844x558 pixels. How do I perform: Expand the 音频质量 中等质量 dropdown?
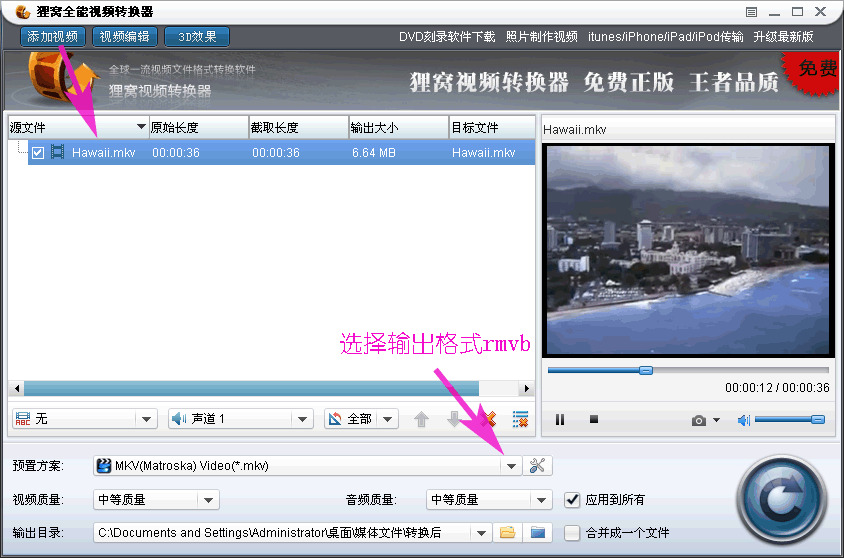click(x=541, y=500)
